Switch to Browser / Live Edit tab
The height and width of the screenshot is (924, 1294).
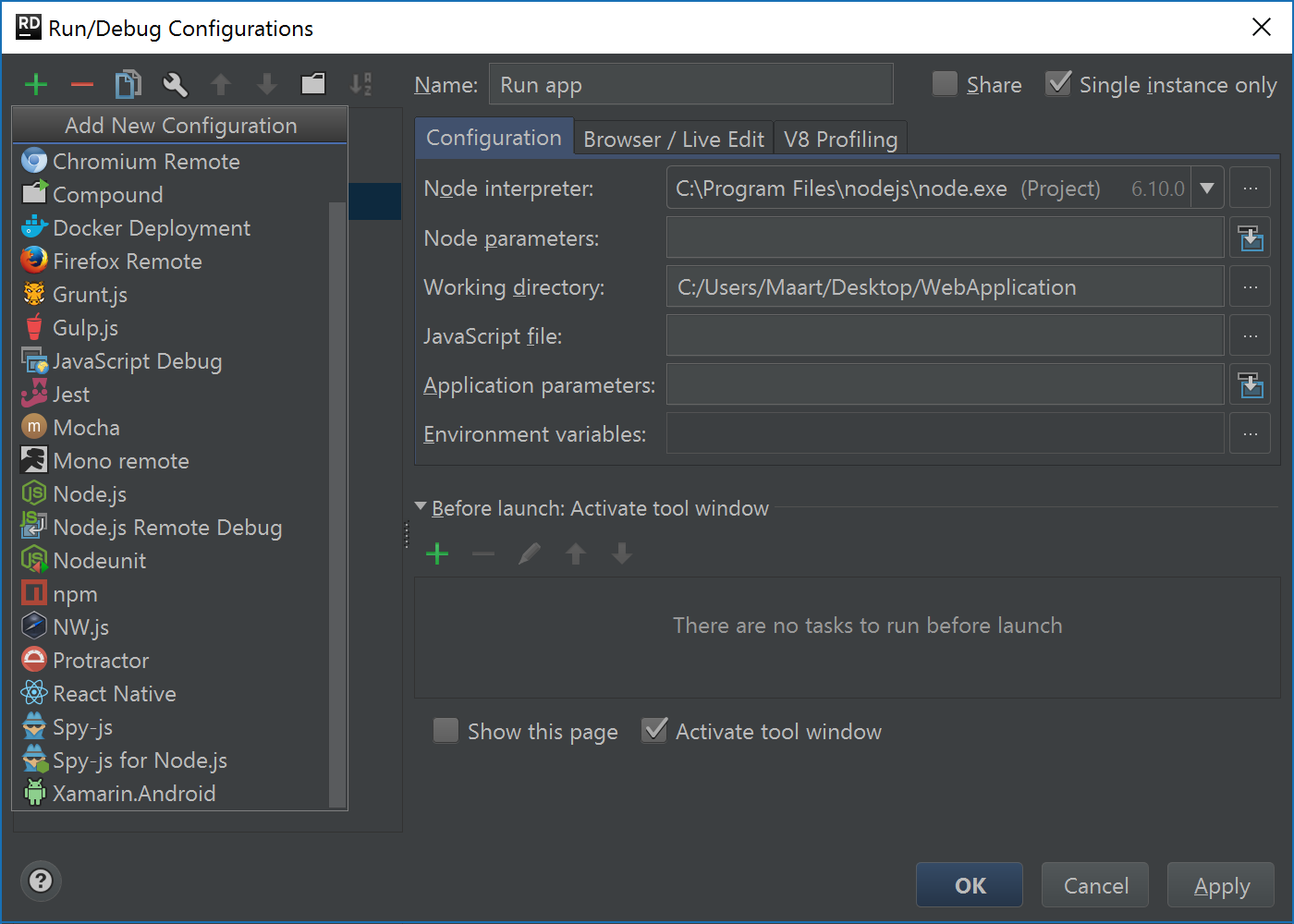pyautogui.click(x=674, y=139)
